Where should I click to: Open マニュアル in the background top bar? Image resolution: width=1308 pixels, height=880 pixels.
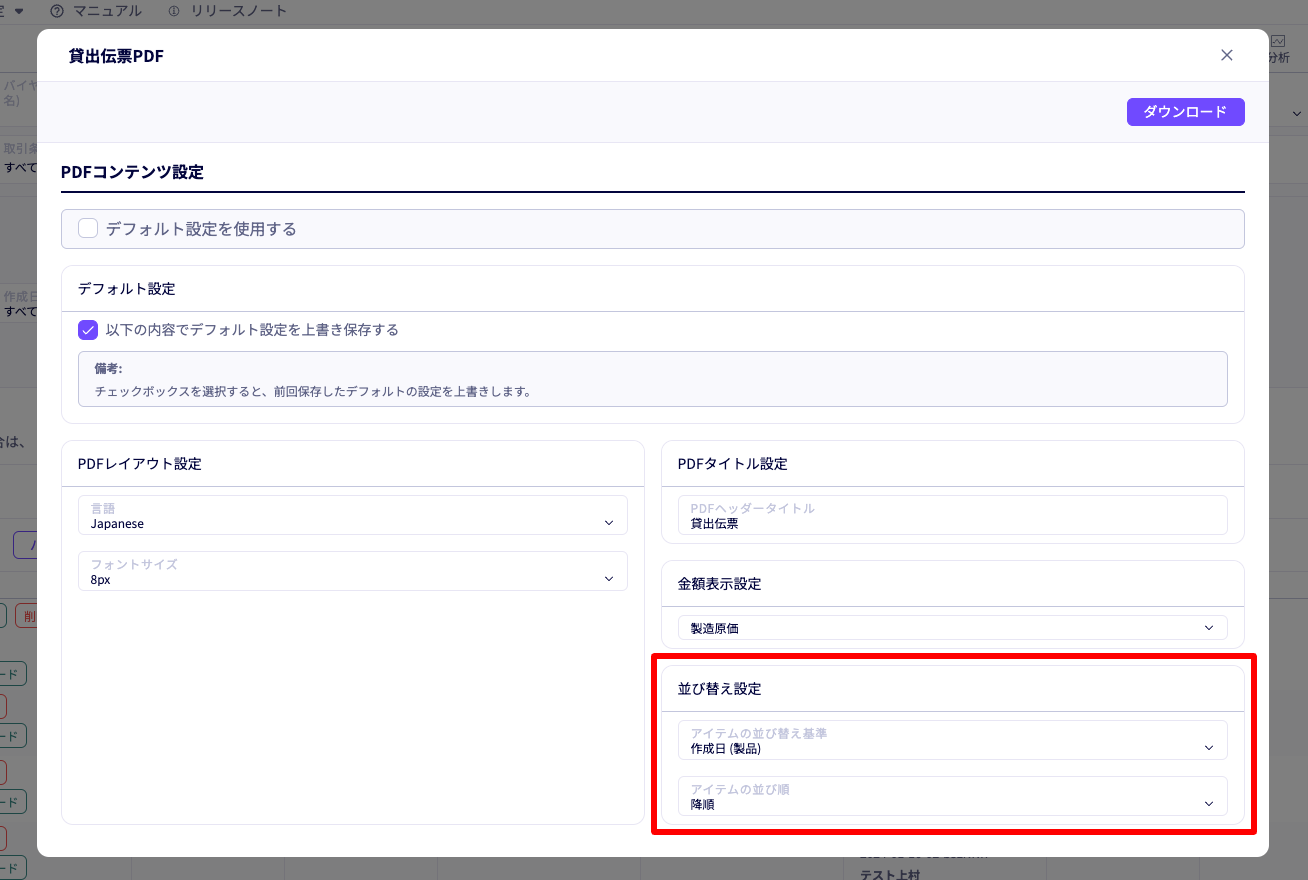(96, 11)
